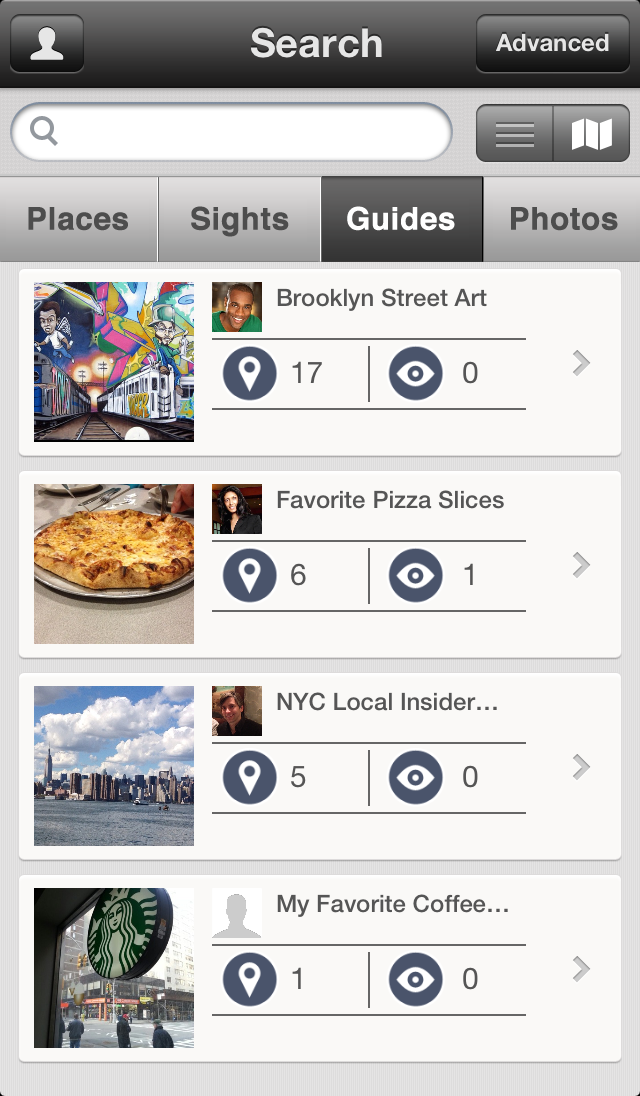The height and width of the screenshot is (1096, 640).
Task: Open the My Favorite Coffee guide title
Action: click(x=393, y=905)
